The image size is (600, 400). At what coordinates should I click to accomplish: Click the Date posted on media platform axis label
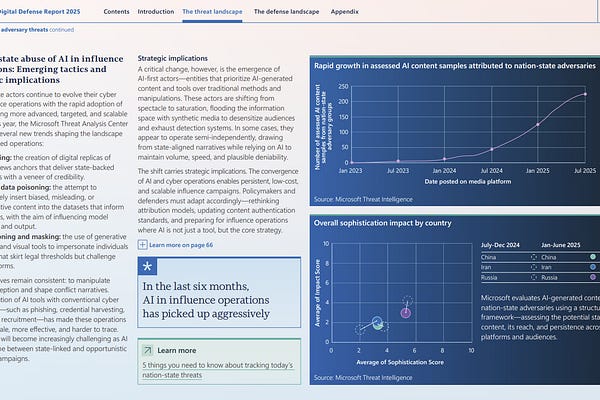pos(468,181)
